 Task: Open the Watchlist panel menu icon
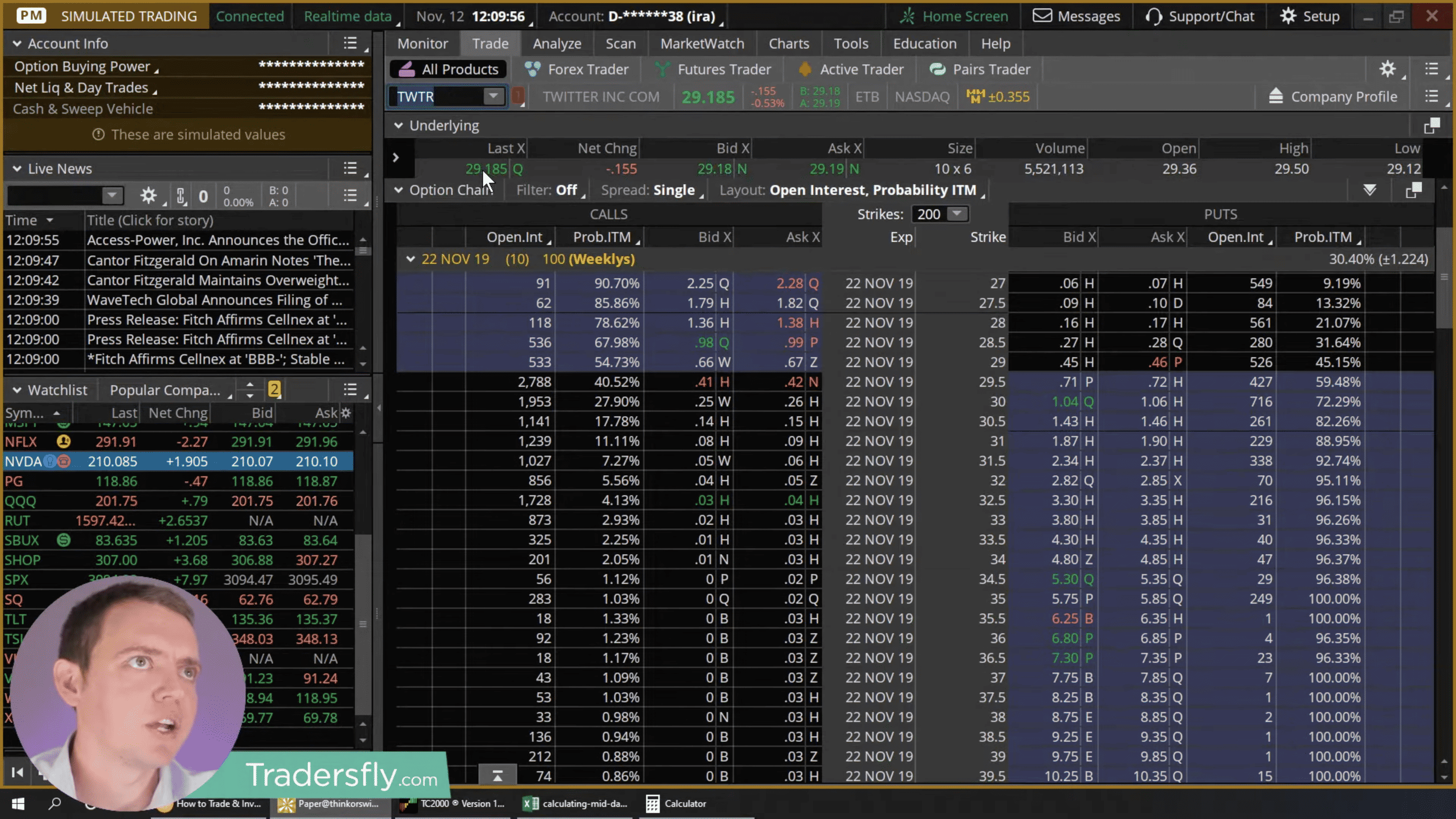350,390
